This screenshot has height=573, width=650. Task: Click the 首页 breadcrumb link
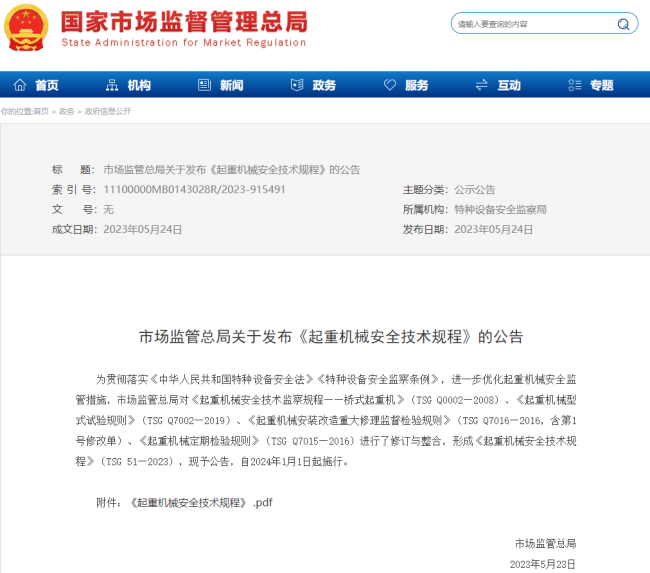point(41,111)
